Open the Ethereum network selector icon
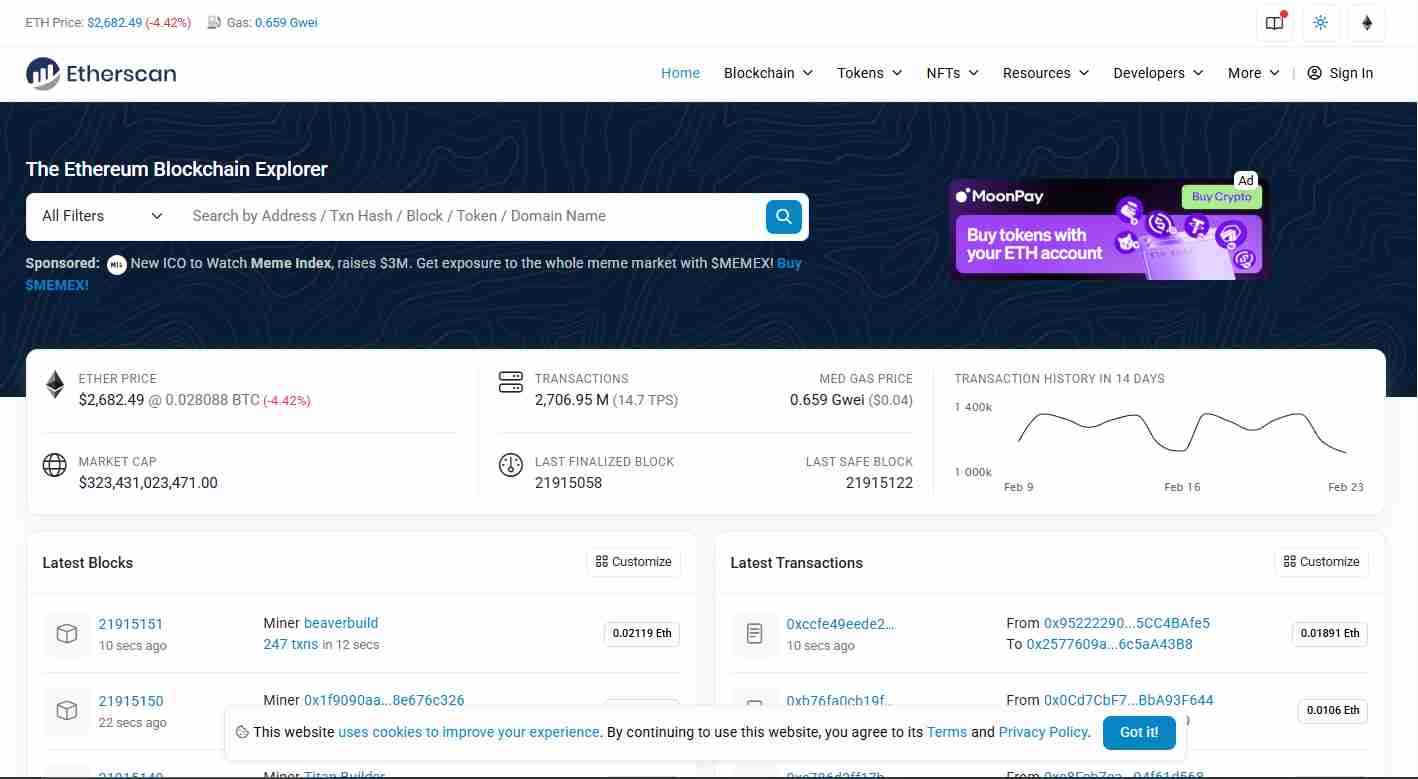The width and height of the screenshot is (1418, 779). click(1367, 23)
